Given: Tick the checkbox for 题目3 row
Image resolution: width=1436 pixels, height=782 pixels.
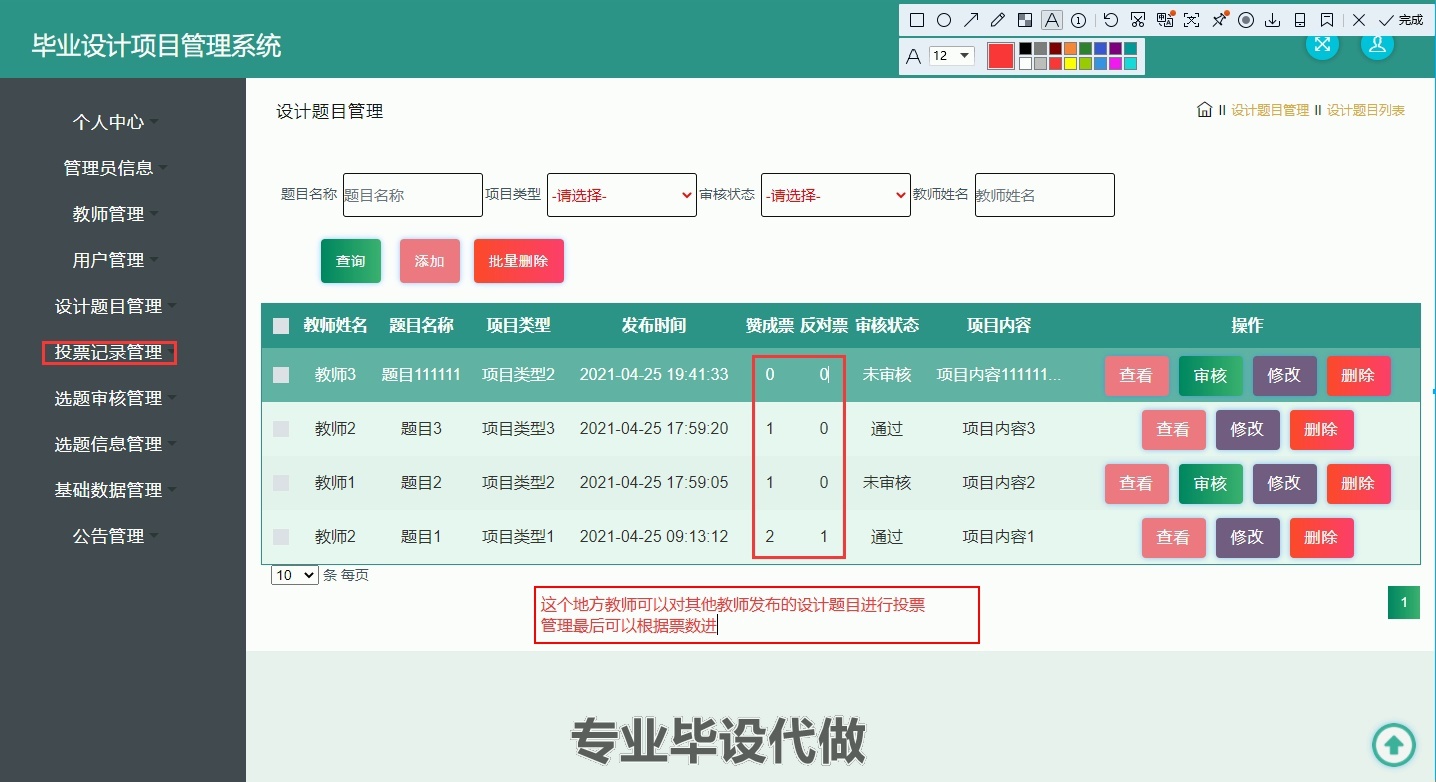Looking at the screenshot, I should 281,429.
